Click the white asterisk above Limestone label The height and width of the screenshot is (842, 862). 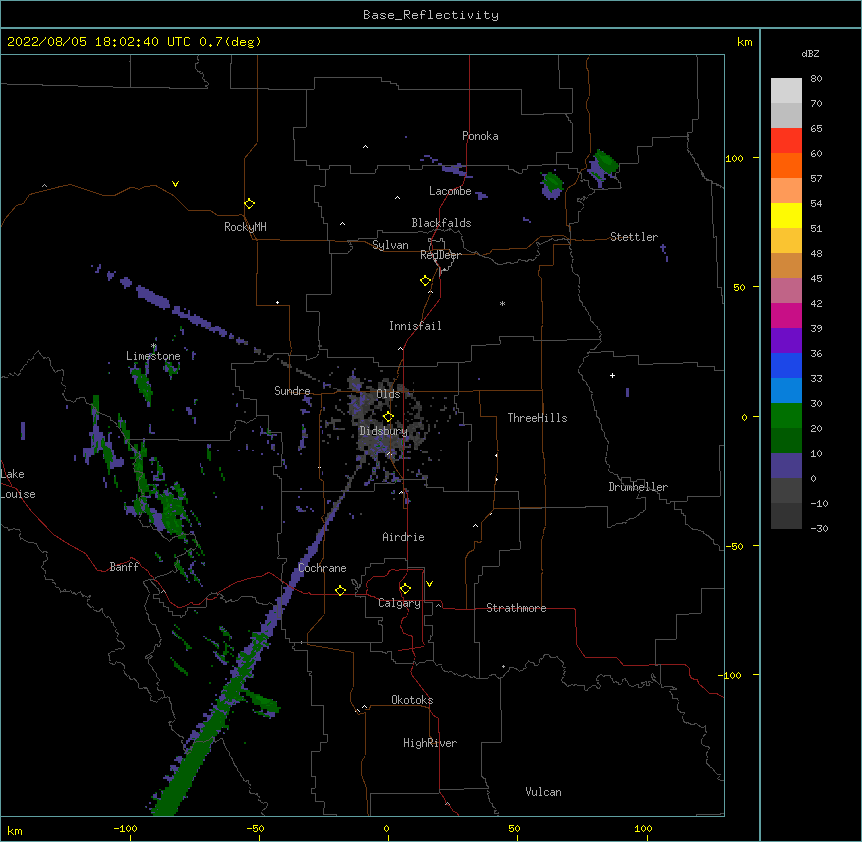[x=154, y=346]
